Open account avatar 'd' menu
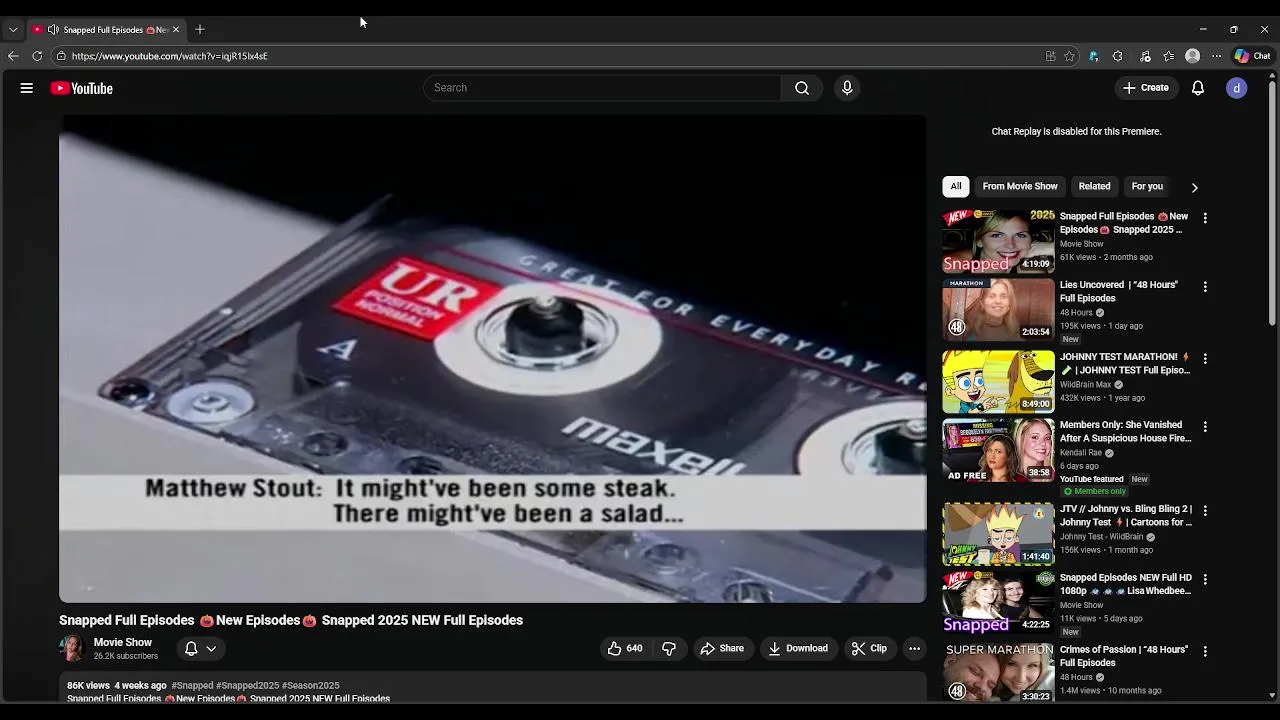 (1237, 88)
